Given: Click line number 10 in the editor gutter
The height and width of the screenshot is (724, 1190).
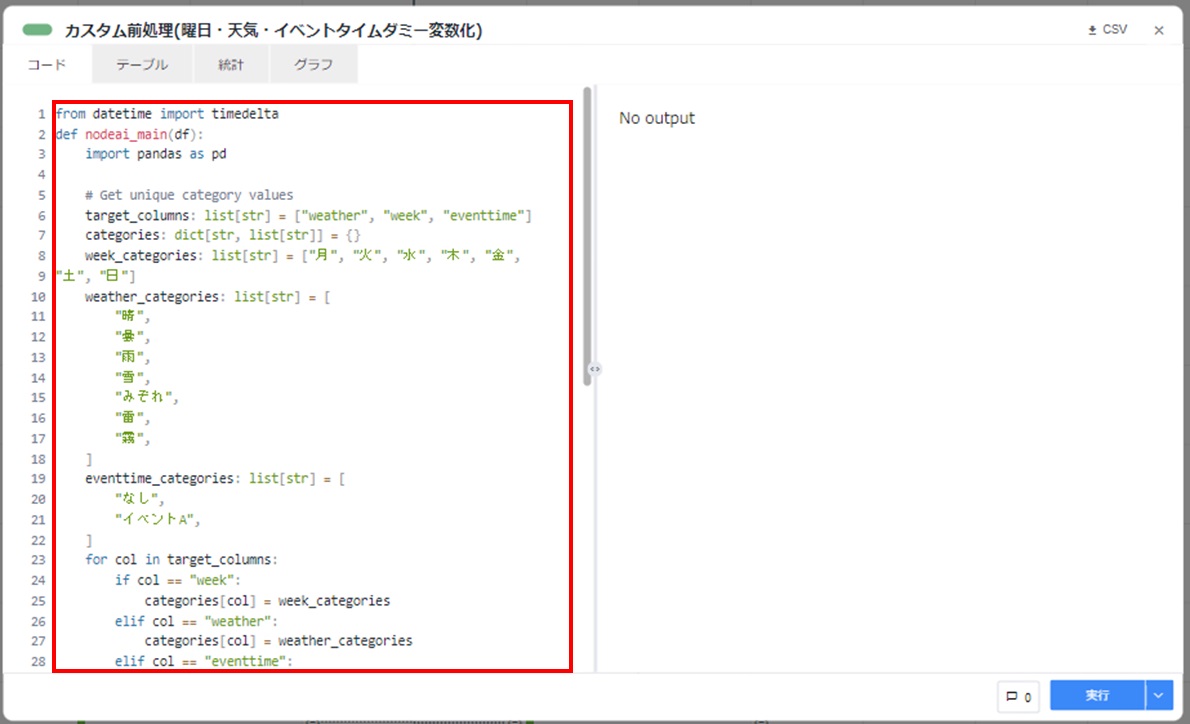Looking at the screenshot, I should click(38, 296).
